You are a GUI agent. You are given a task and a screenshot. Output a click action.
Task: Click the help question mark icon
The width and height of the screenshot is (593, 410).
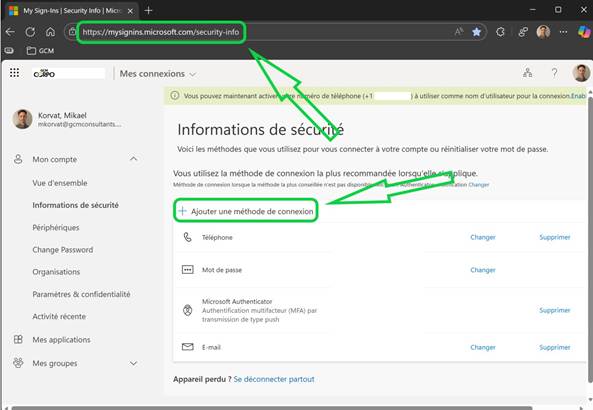(x=554, y=73)
